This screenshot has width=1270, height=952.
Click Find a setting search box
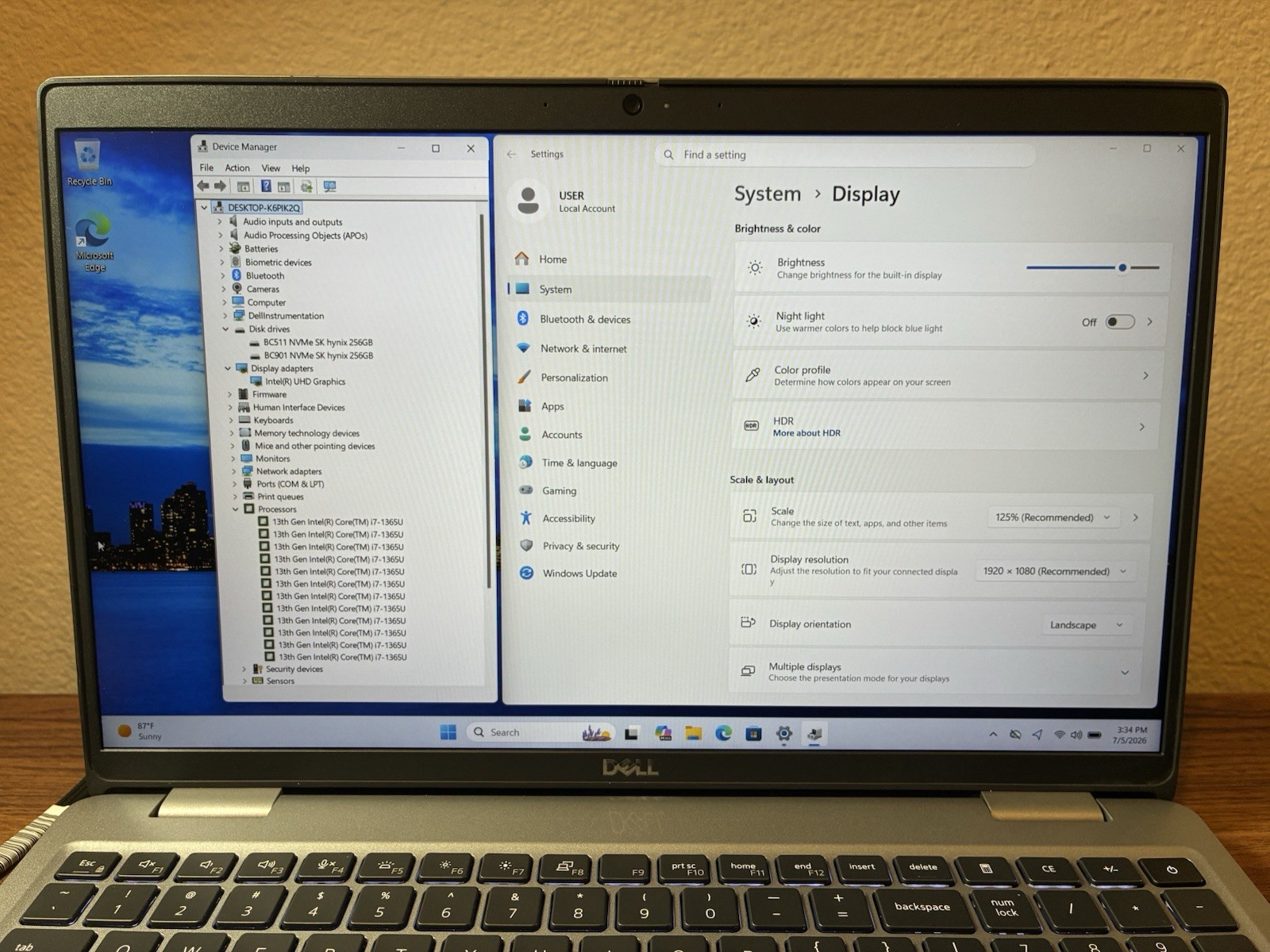point(845,155)
